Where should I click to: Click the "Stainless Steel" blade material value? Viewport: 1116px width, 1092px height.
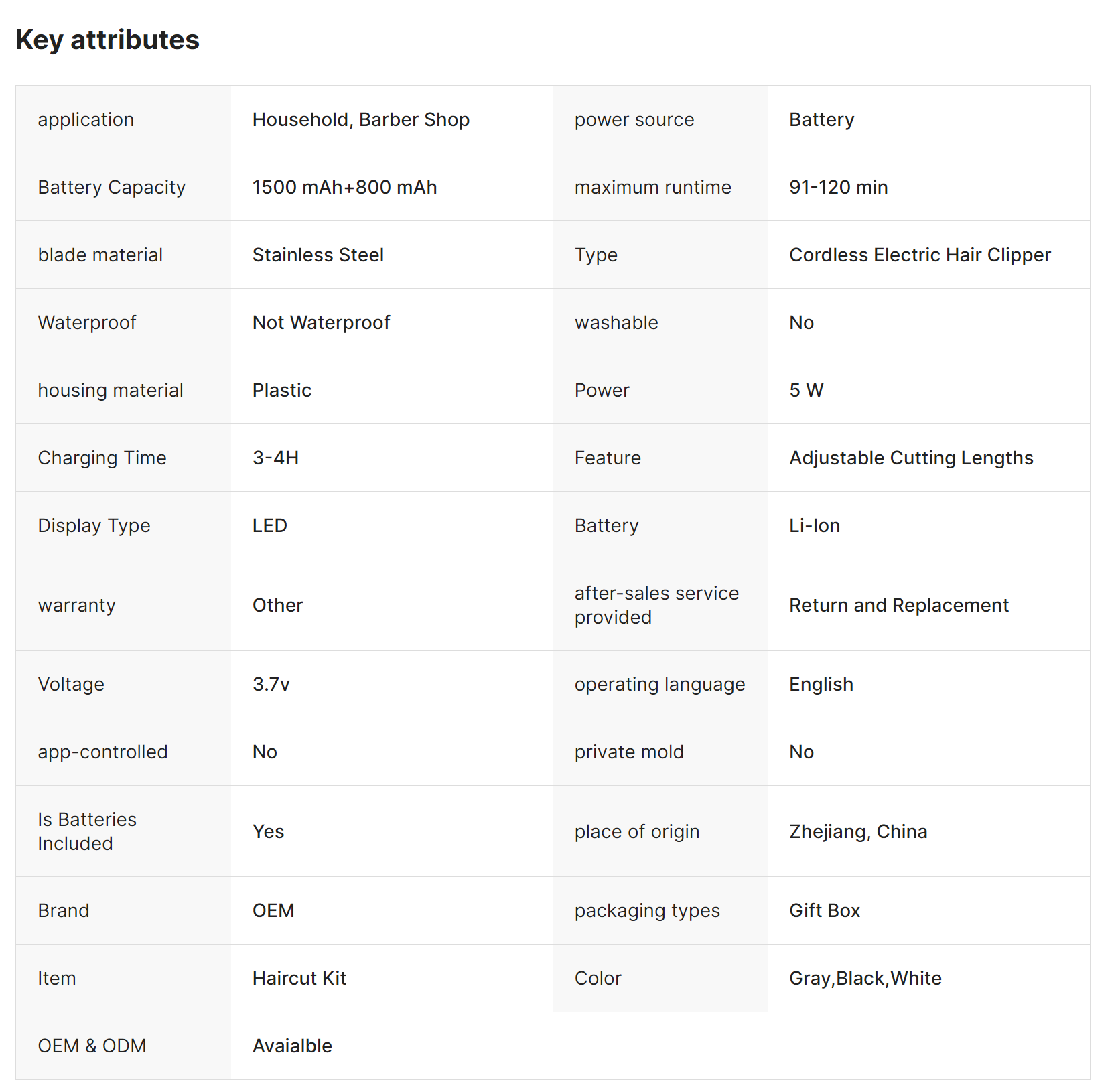[x=318, y=255]
